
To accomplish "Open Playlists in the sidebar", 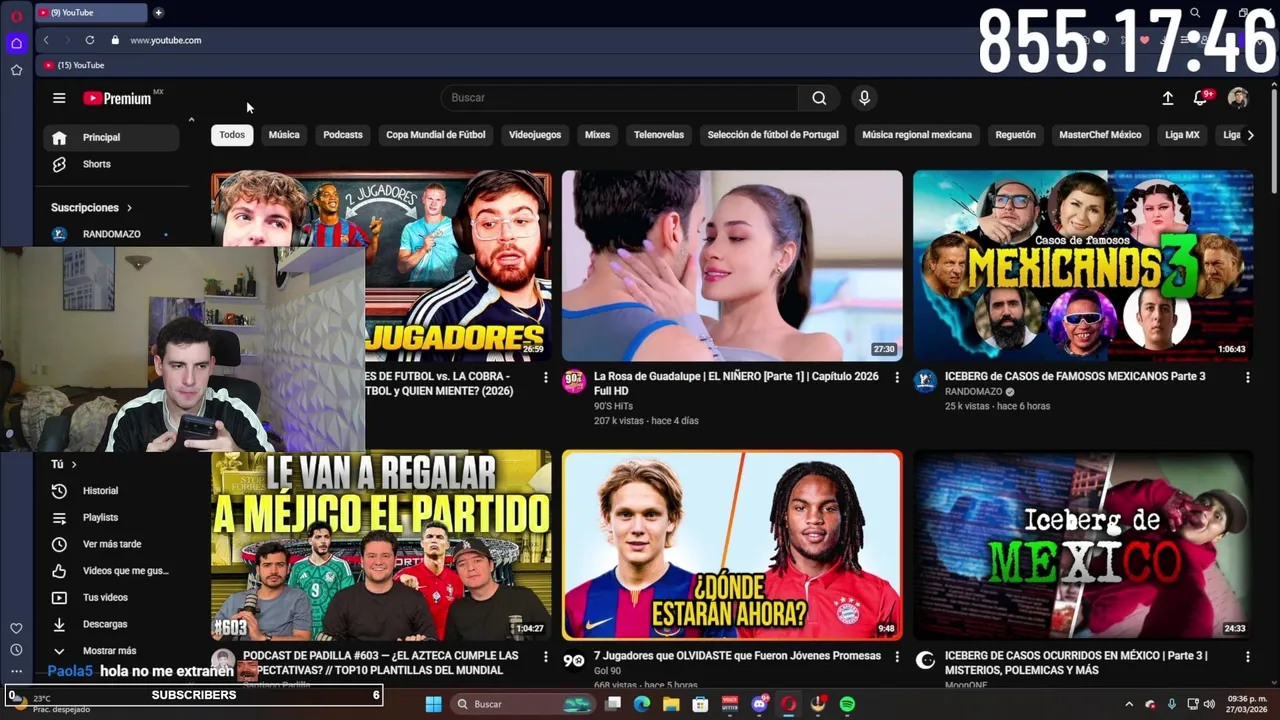I will [111, 518].
